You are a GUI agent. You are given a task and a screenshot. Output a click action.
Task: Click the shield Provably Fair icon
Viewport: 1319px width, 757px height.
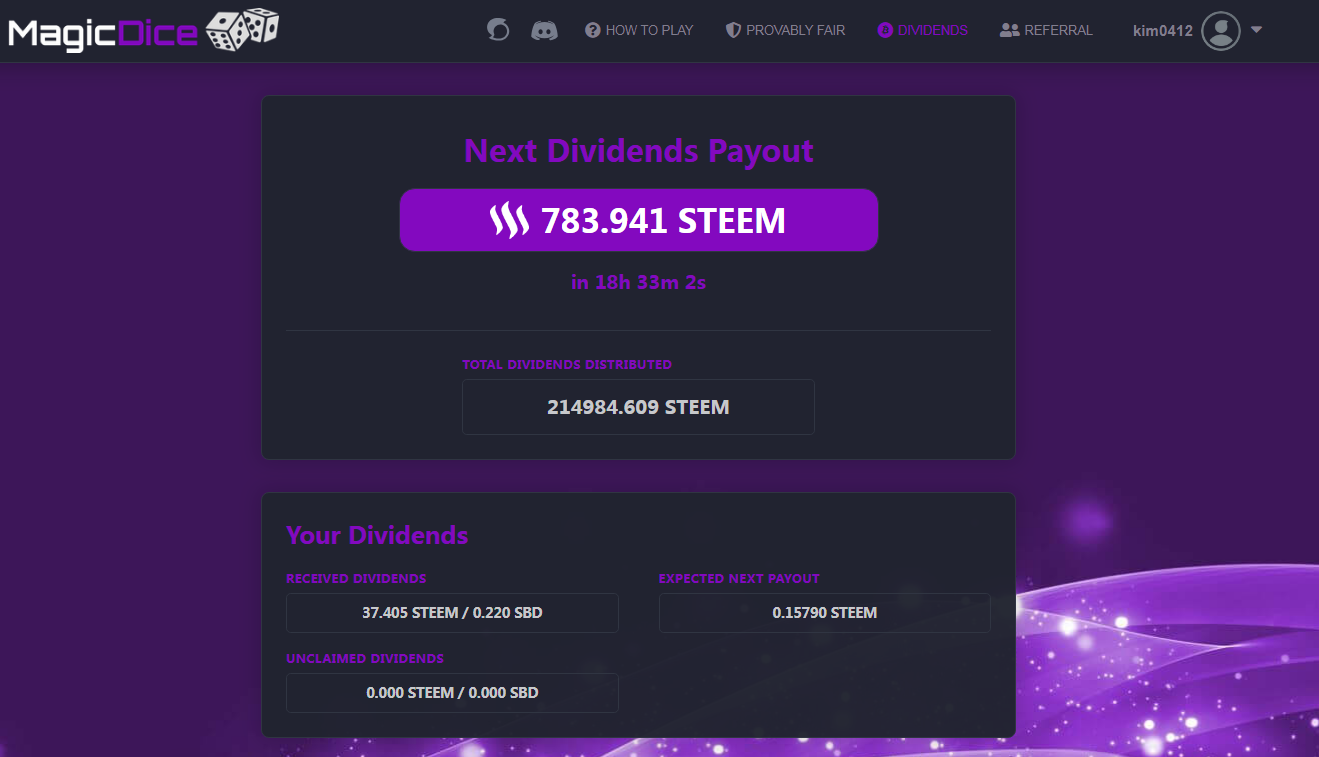pos(733,30)
